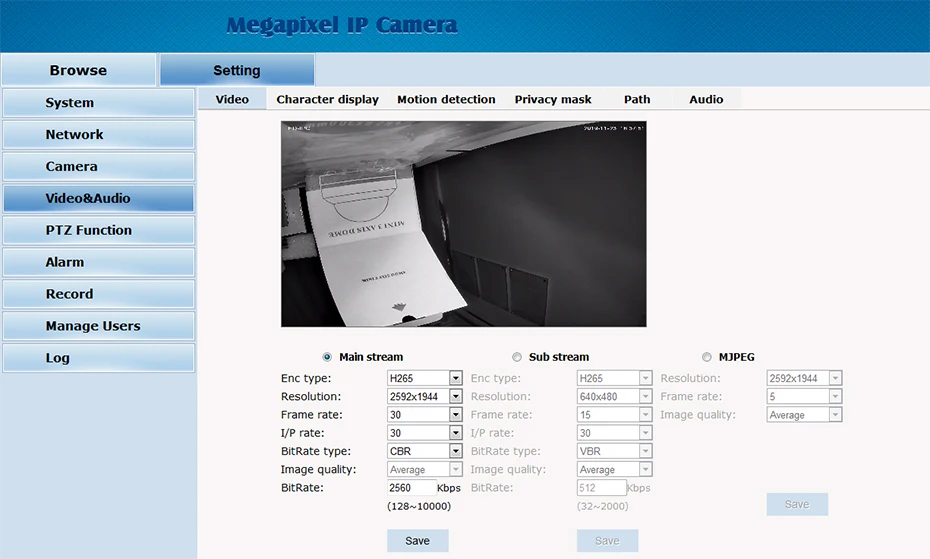Open MJPEG Resolution dropdown

click(x=804, y=378)
